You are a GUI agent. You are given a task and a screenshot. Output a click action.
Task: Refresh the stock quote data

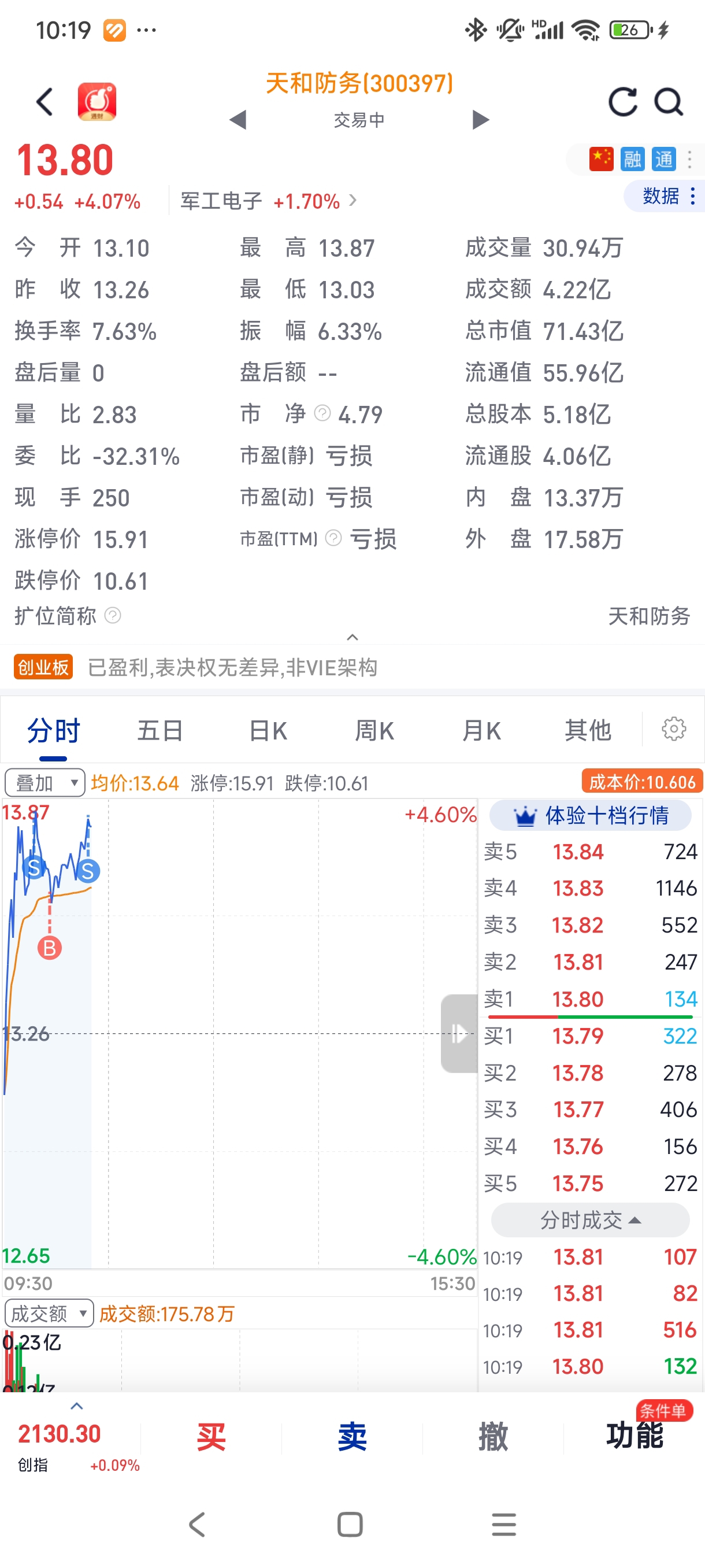pos(623,102)
